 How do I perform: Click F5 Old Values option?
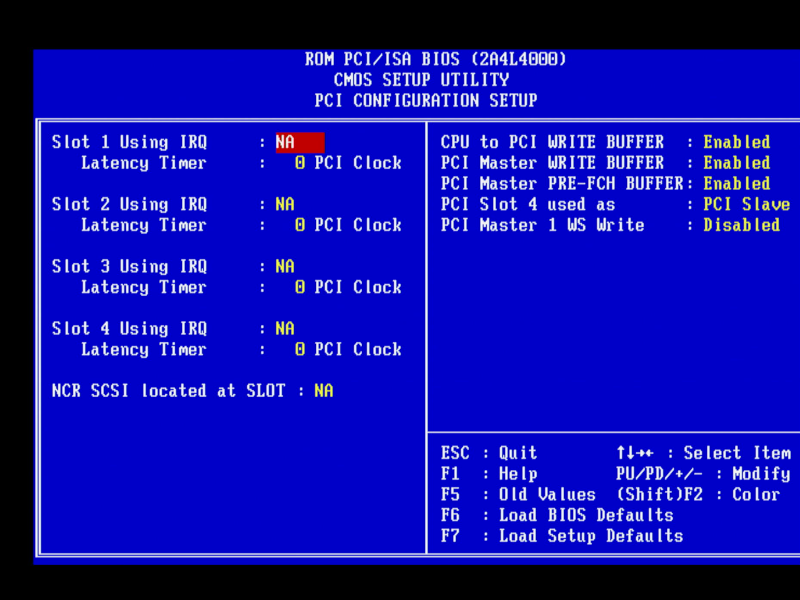click(518, 495)
